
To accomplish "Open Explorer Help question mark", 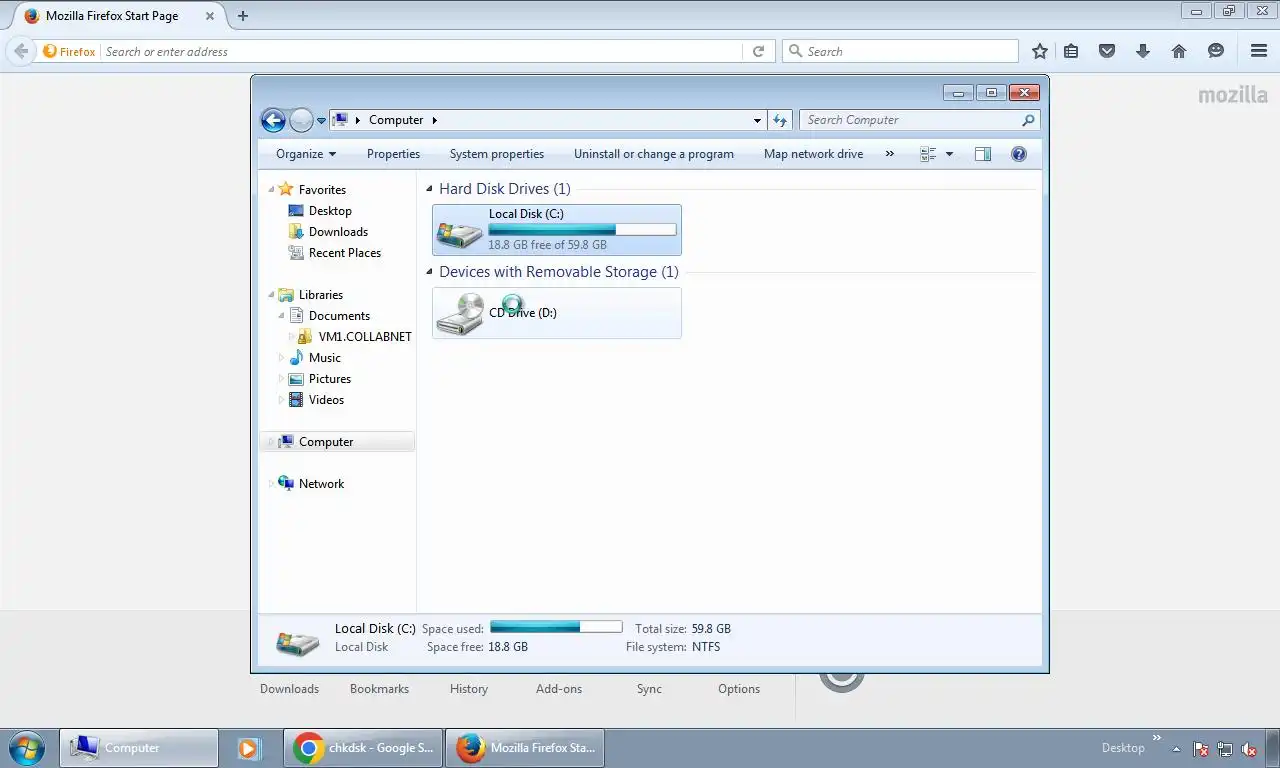I will pyautogui.click(x=1019, y=154).
